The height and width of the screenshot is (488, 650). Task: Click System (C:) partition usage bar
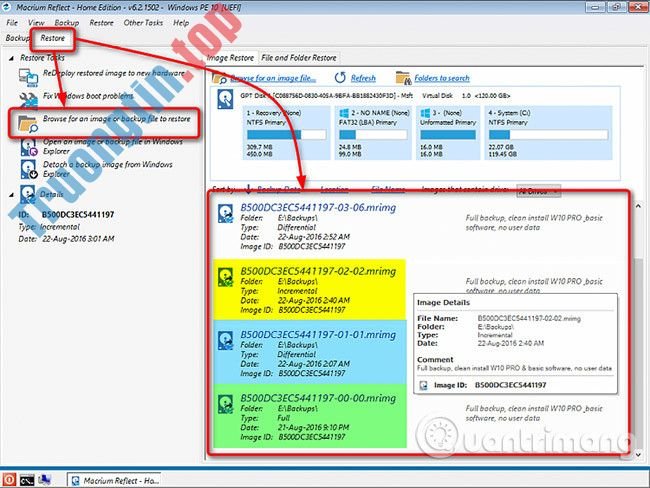pos(548,134)
